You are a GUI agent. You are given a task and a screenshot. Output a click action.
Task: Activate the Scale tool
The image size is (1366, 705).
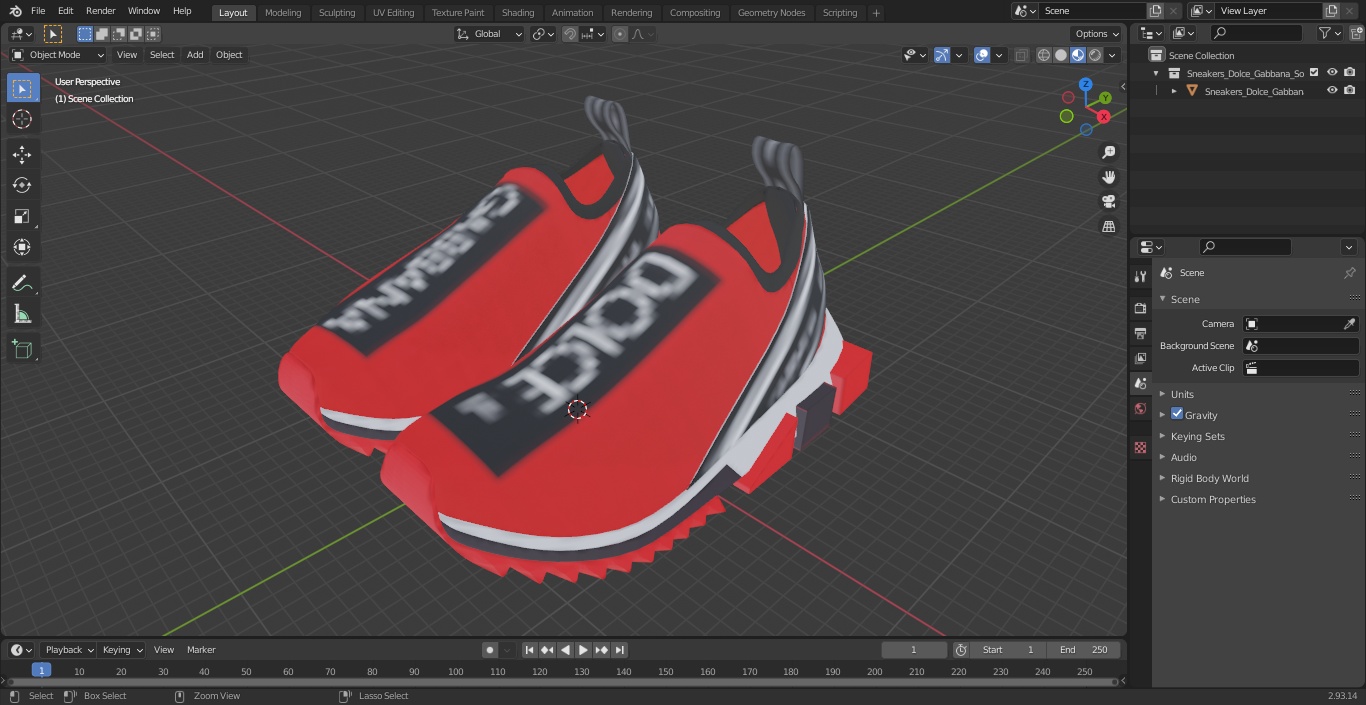pos(22,216)
